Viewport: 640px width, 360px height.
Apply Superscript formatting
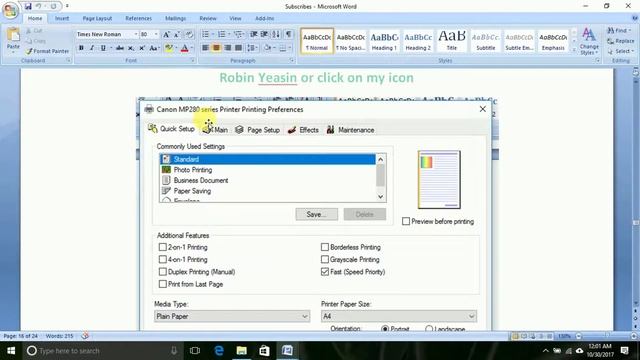(142, 48)
